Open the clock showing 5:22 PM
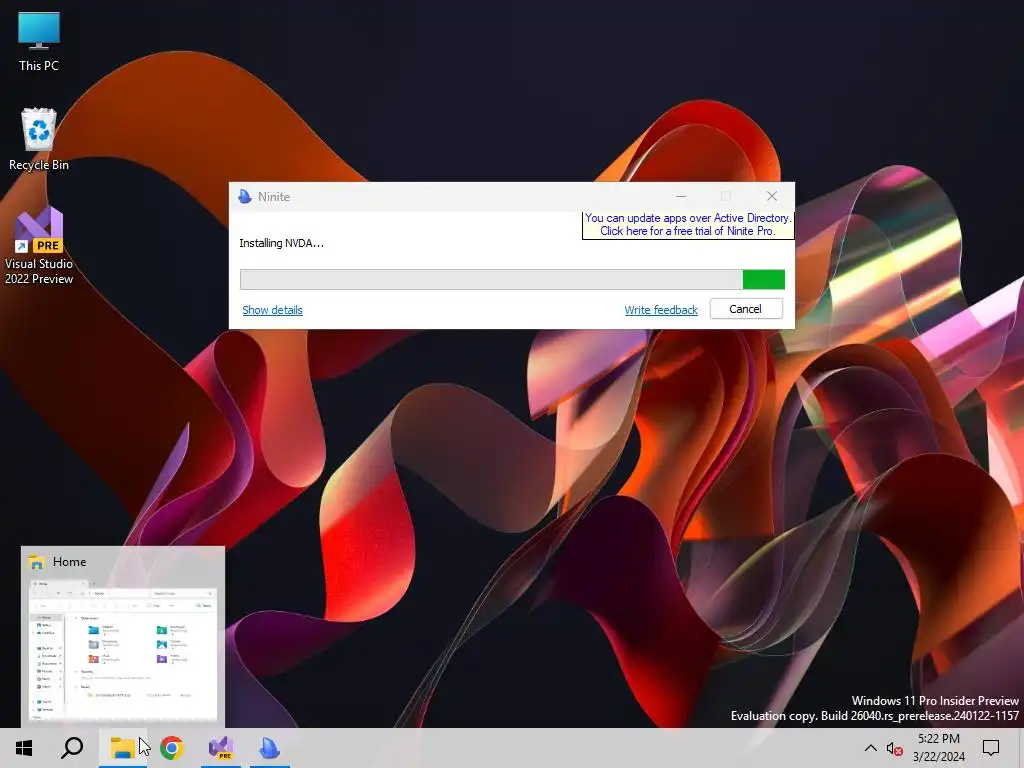 [x=938, y=748]
